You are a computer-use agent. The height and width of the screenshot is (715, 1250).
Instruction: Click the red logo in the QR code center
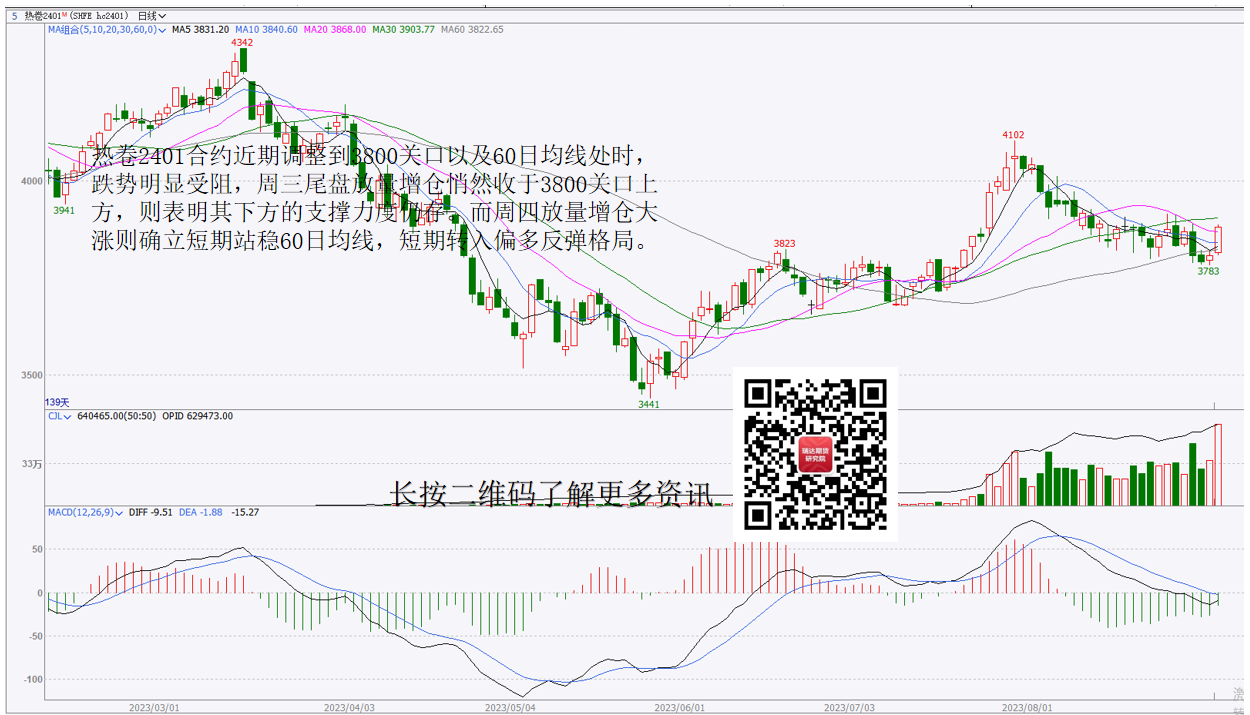tap(815, 455)
